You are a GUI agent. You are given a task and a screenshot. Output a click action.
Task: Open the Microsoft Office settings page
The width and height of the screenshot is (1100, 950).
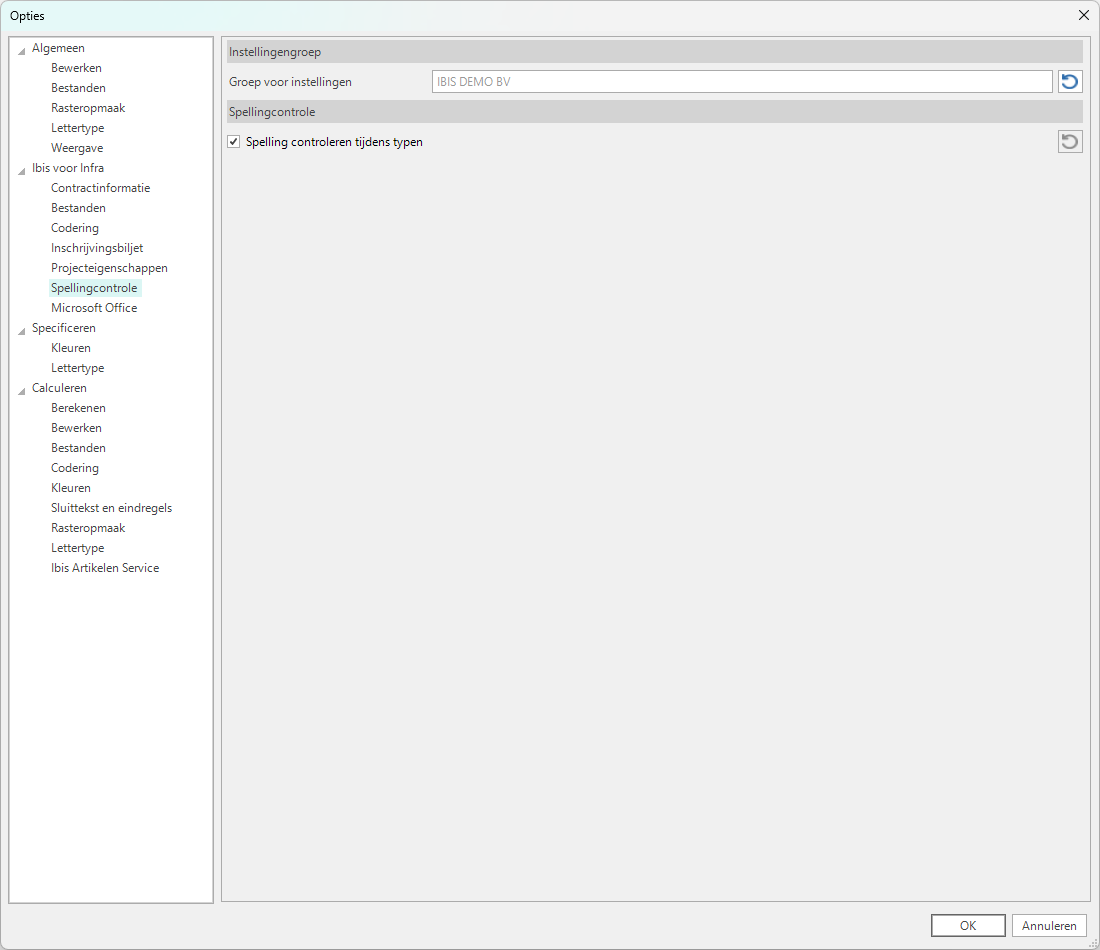click(94, 308)
